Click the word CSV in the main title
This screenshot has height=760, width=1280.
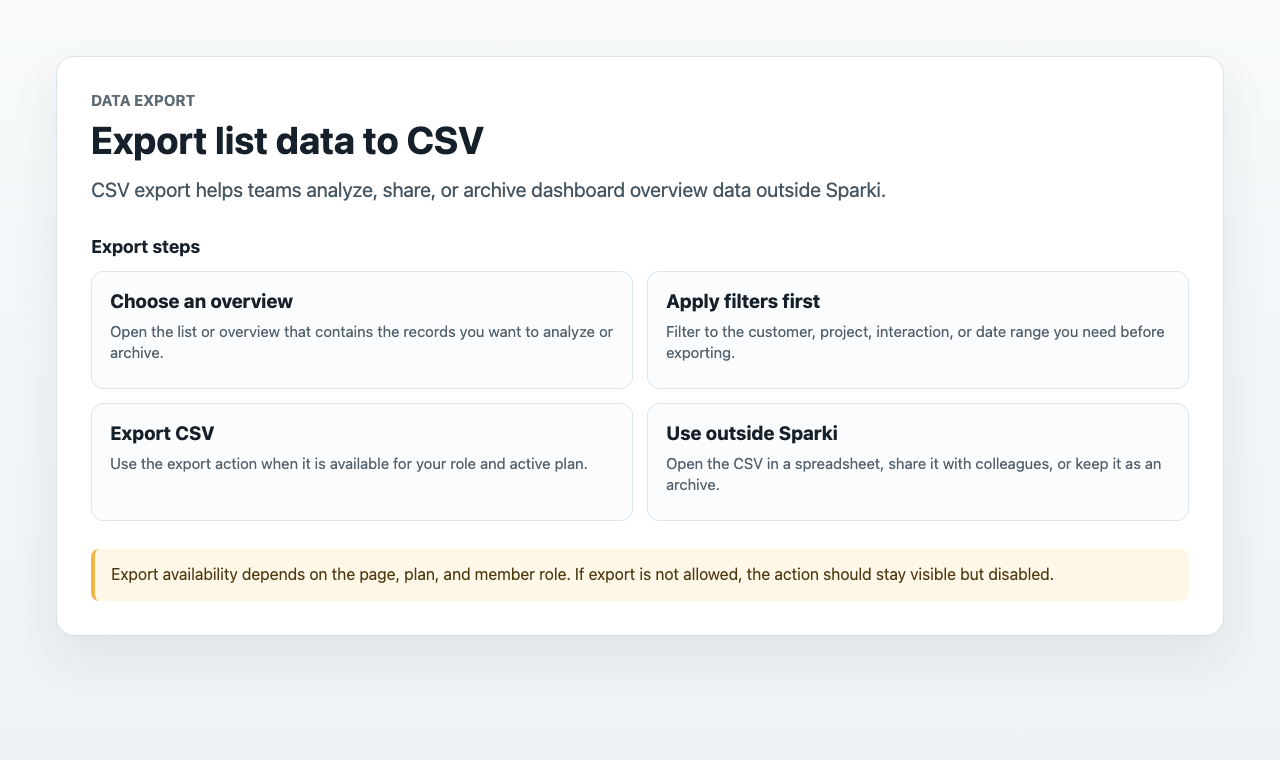[445, 141]
